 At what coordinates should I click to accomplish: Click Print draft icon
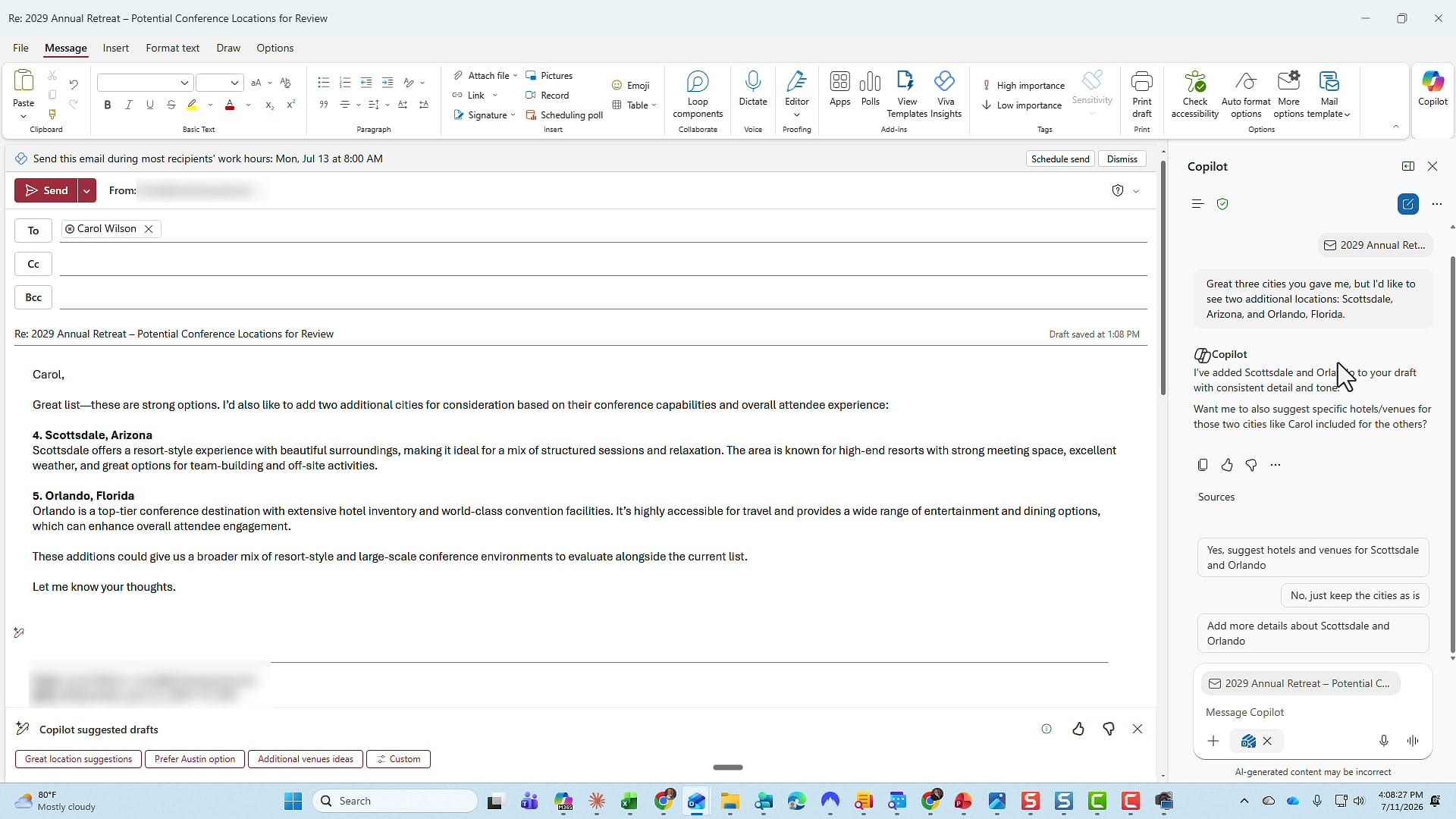point(1141,94)
